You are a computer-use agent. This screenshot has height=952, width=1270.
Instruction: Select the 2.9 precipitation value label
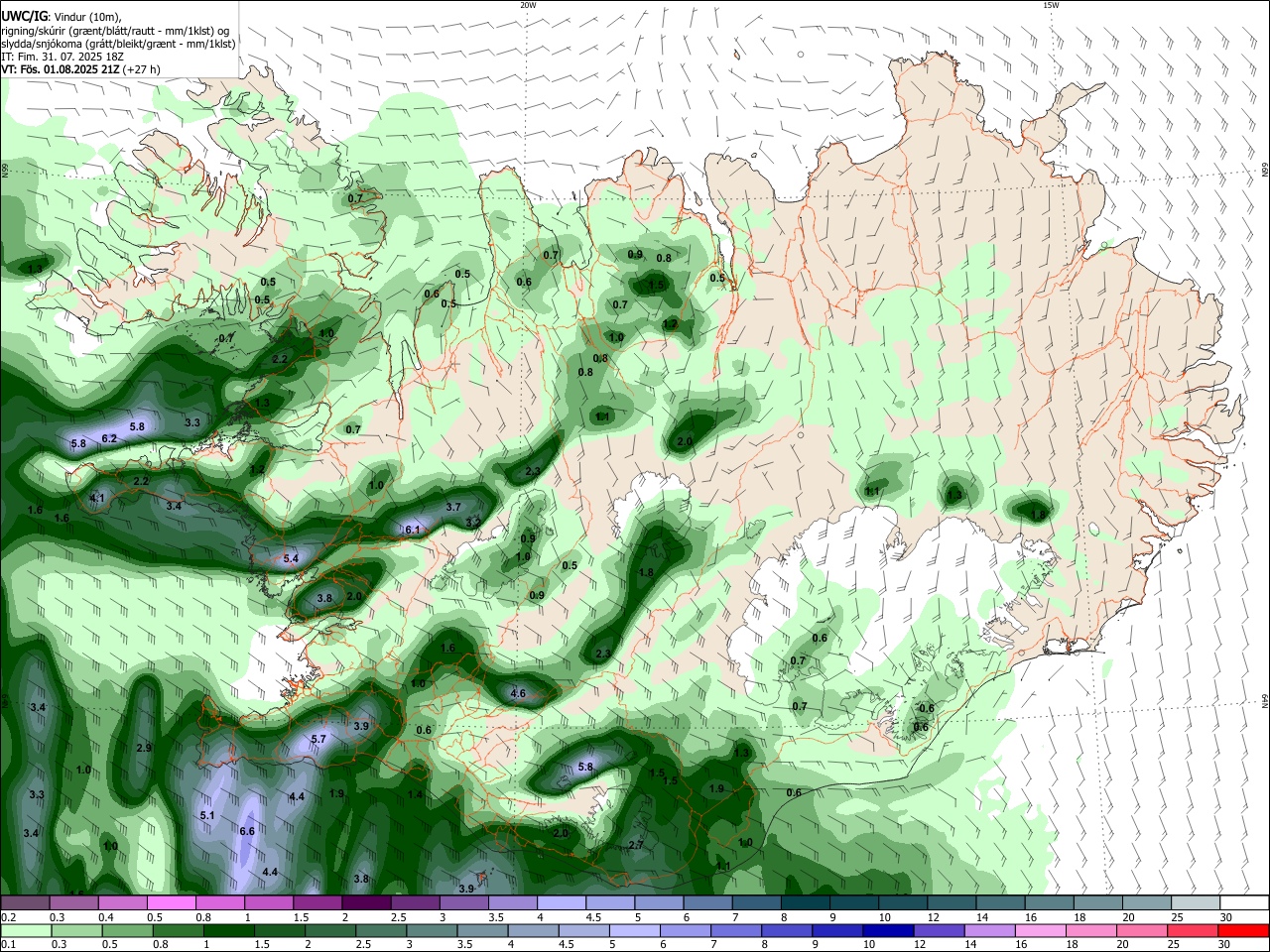[x=143, y=748]
